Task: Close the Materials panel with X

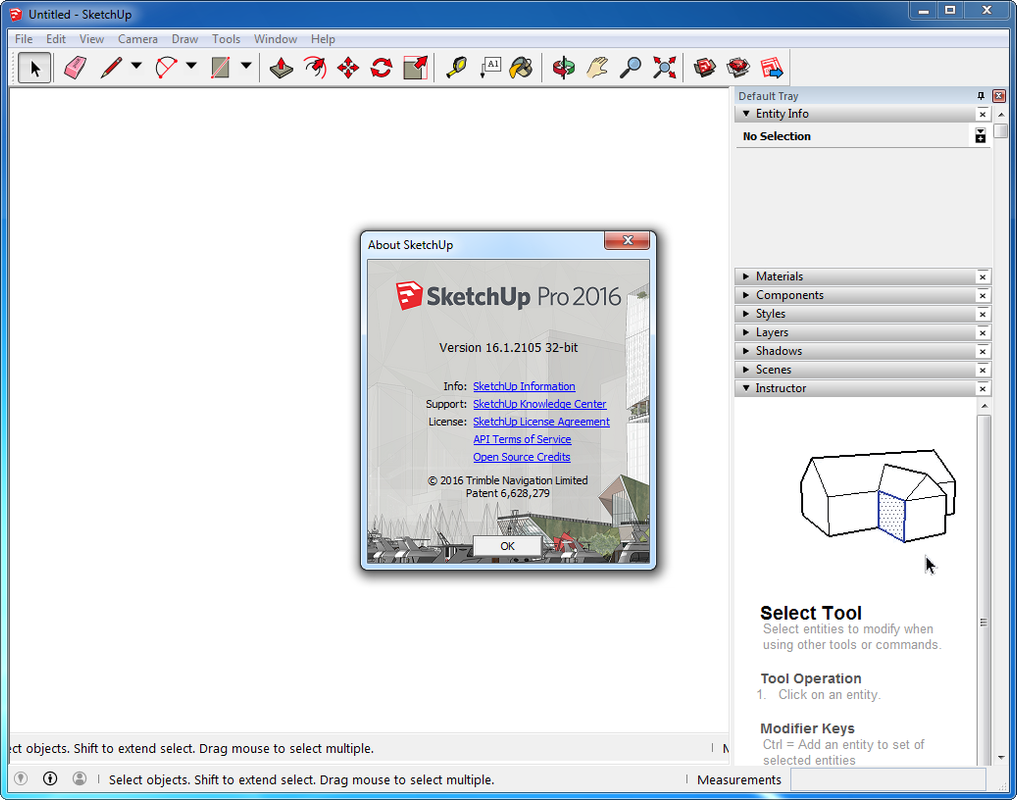Action: coord(983,277)
